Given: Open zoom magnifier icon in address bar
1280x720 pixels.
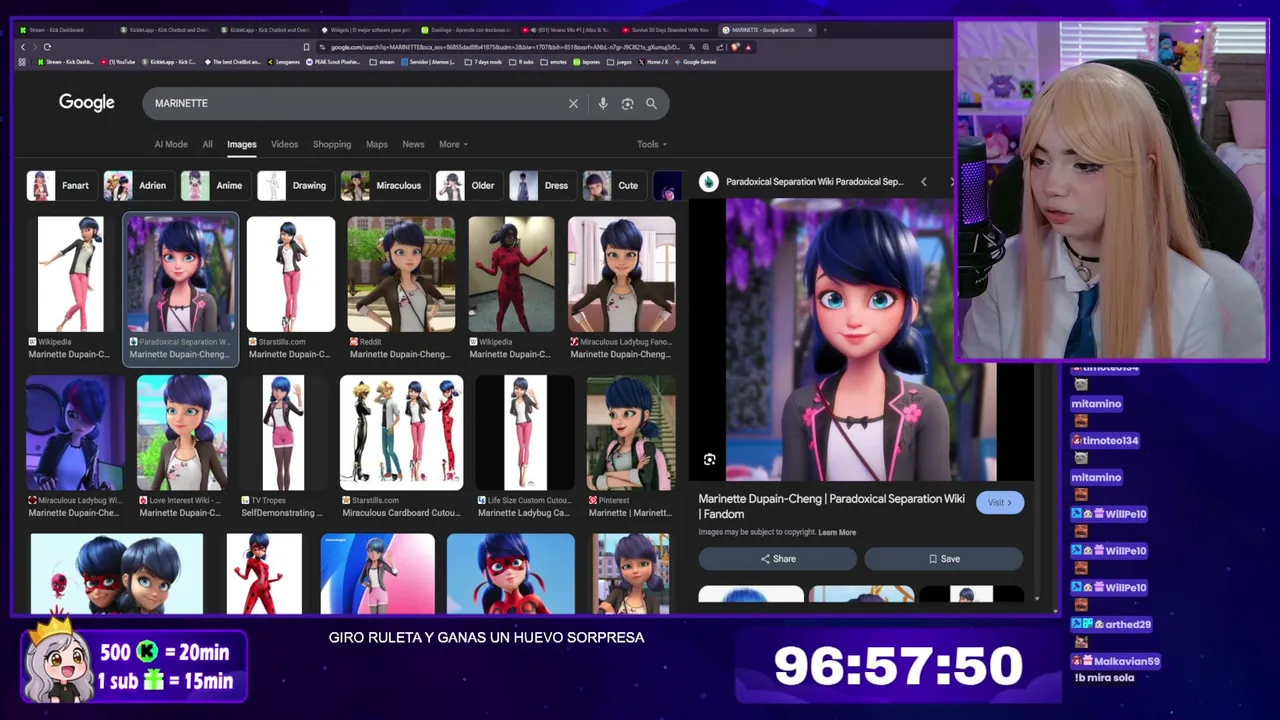Looking at the screenshot, I should 706,47.
